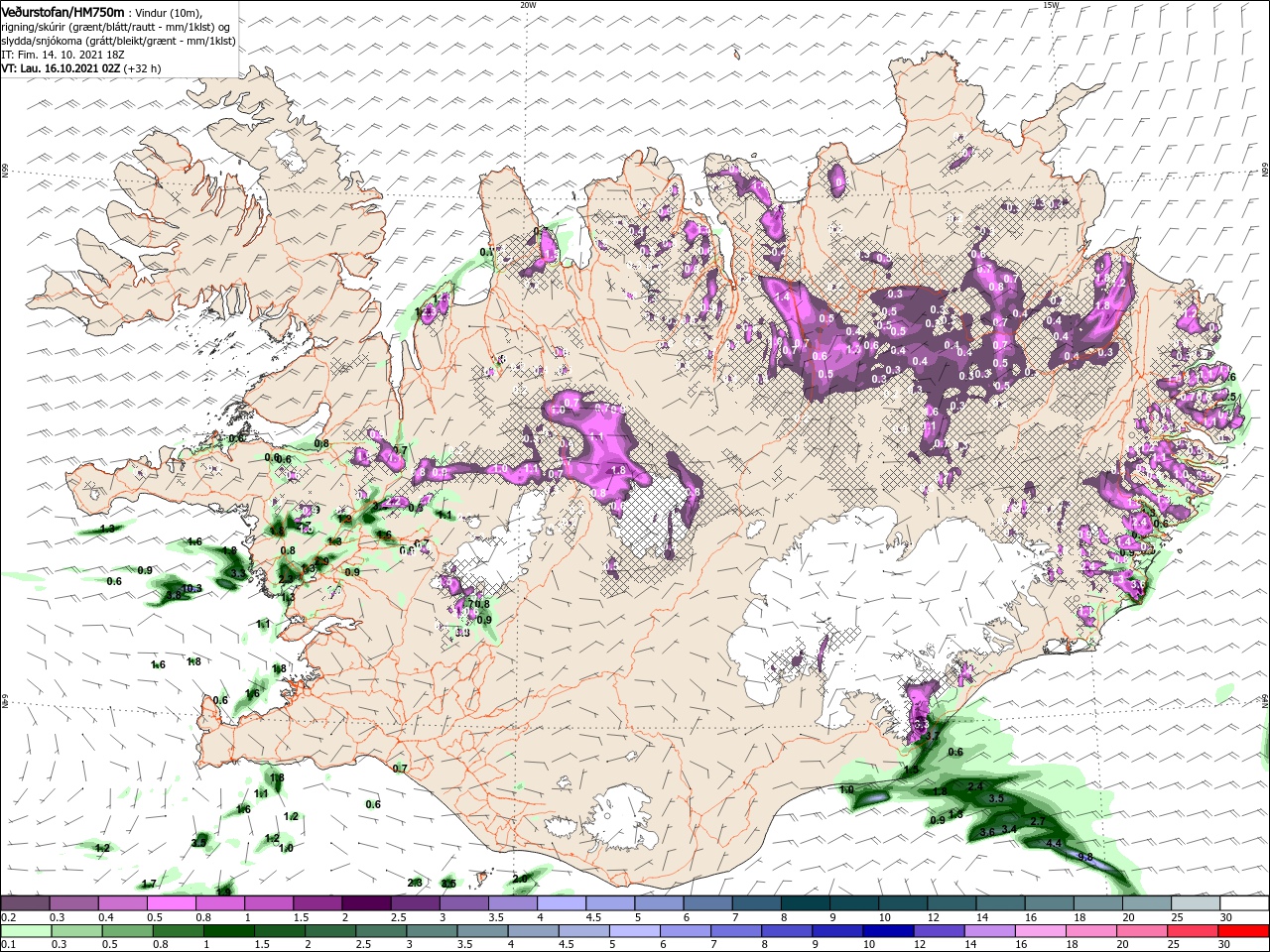Select the darkest purple 2–2.5 snow swatch

[366, 903]
